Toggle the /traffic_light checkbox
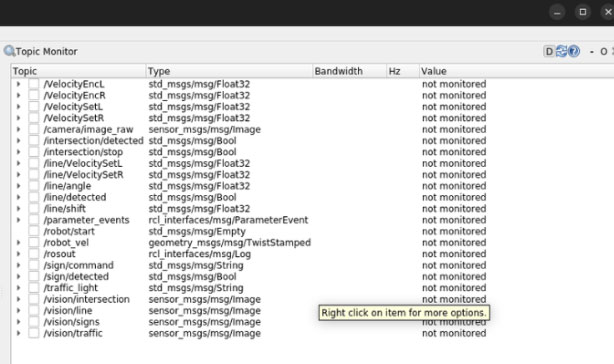 pyautogui.click(x=34, y=288)
